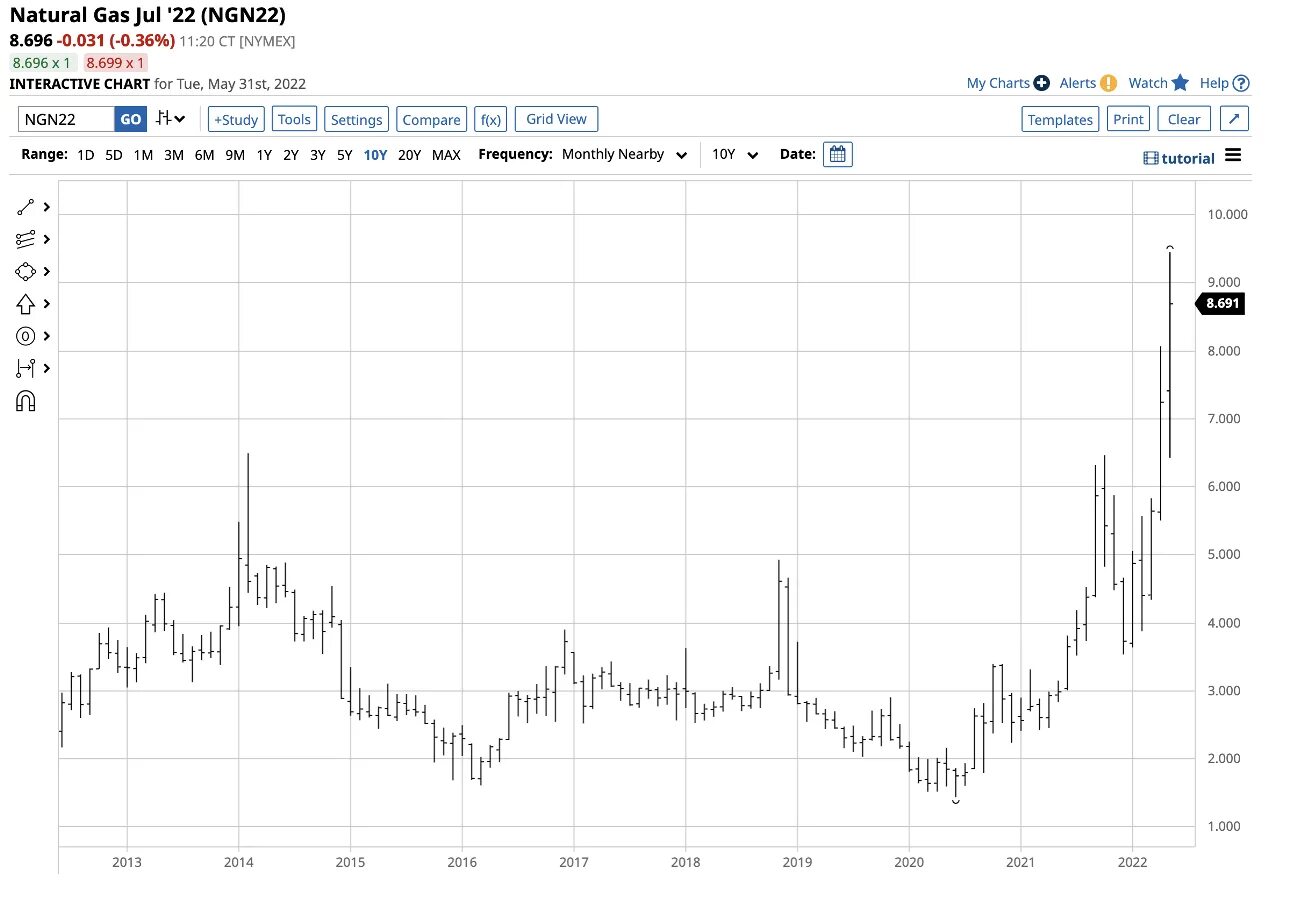Select the 1D range
This screenshot has width=1292, height=898.
coord(86,155)
